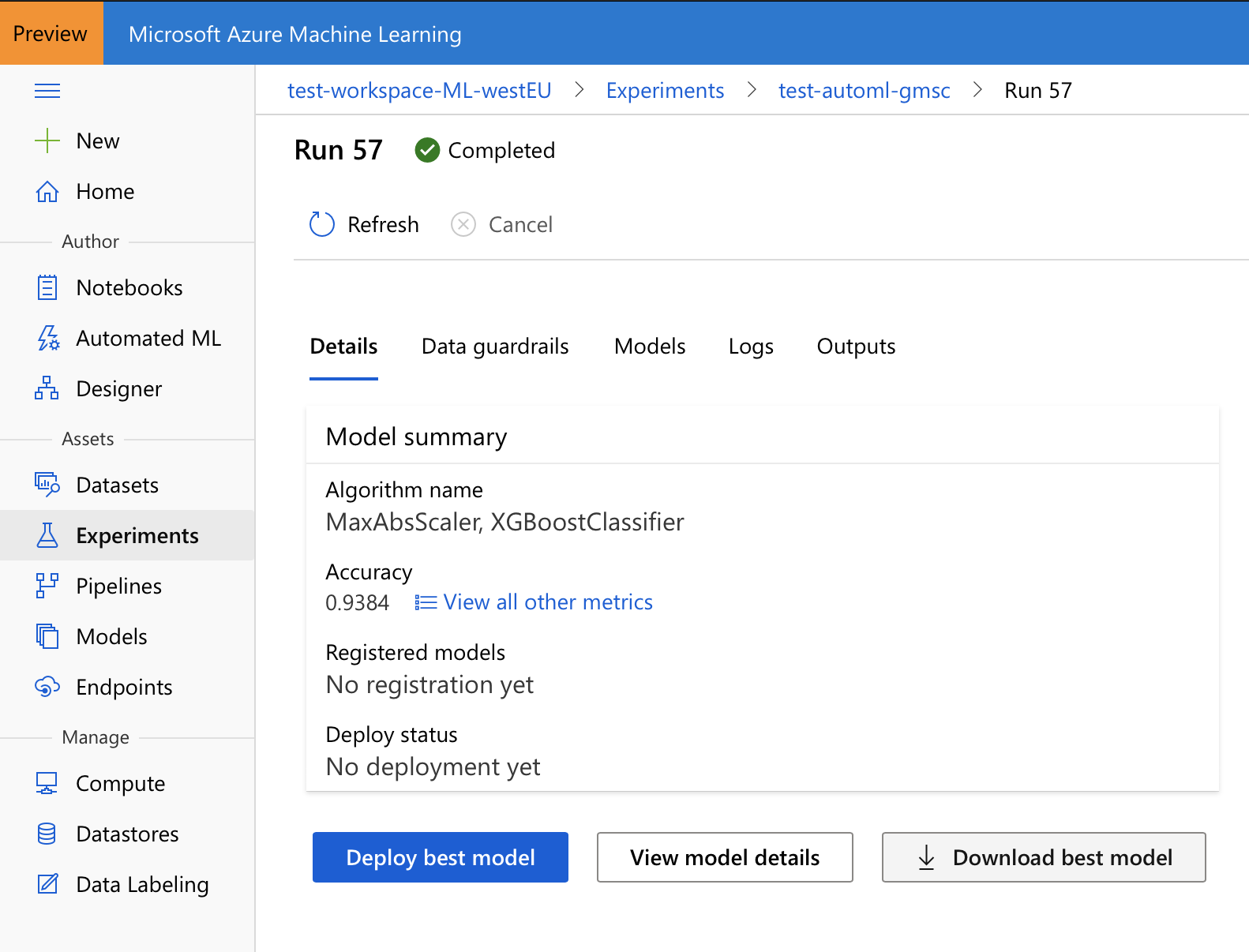This screenshot has width=1249, height=952.
Task: Click the Registered models label
Action: click(415, 653)
